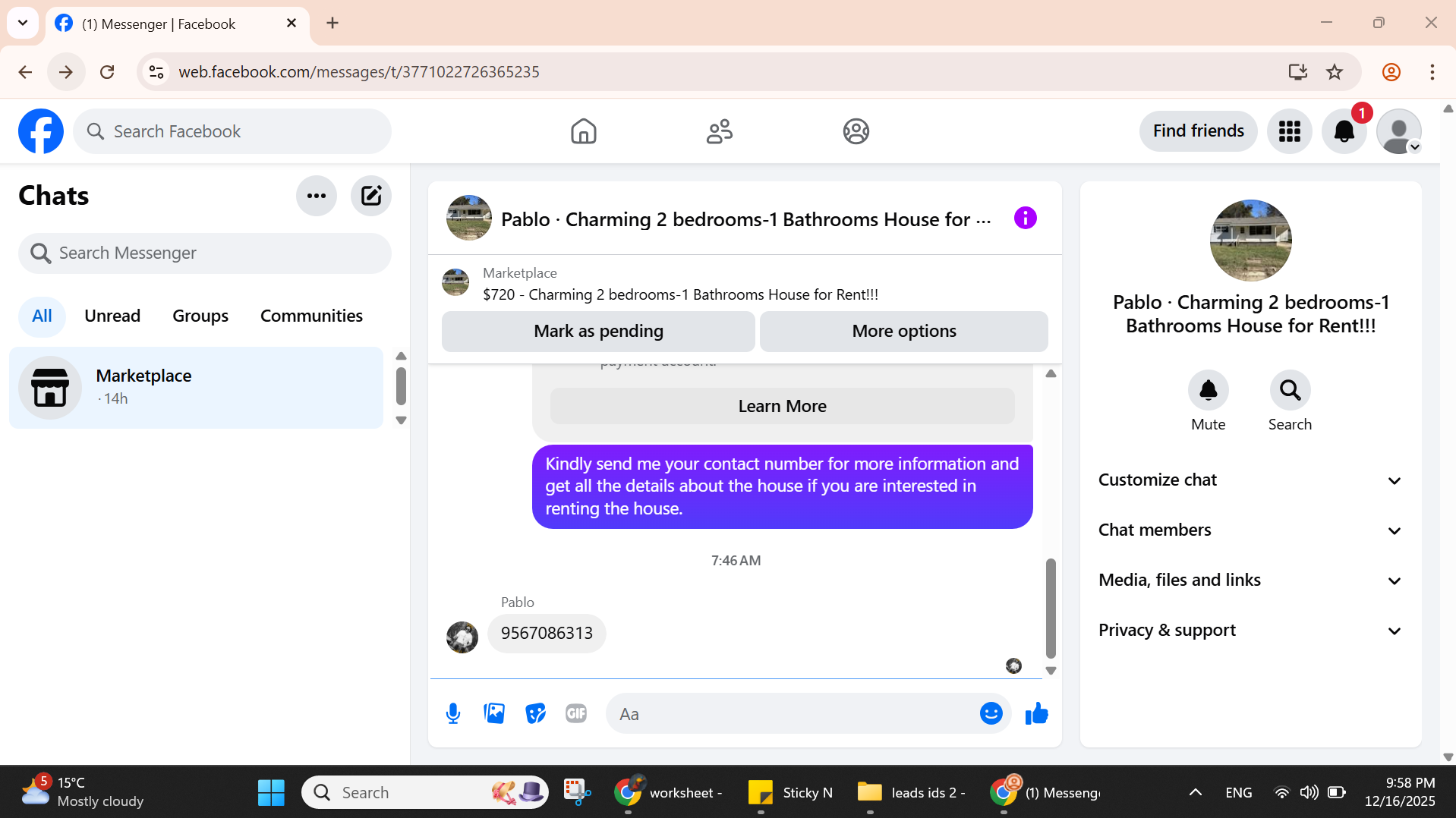Screen dimensions: 1456x818
Task: Reload the page
Action: click(107, 72)
